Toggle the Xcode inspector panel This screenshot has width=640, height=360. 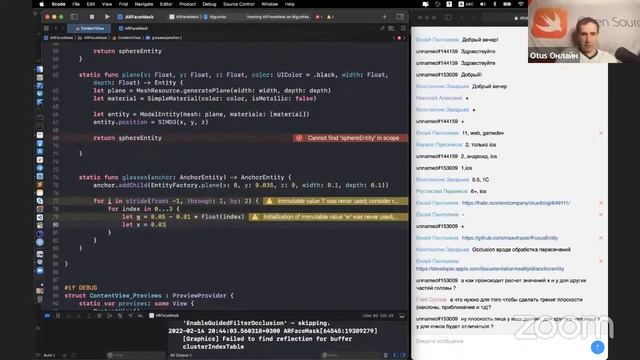[400, 17]
